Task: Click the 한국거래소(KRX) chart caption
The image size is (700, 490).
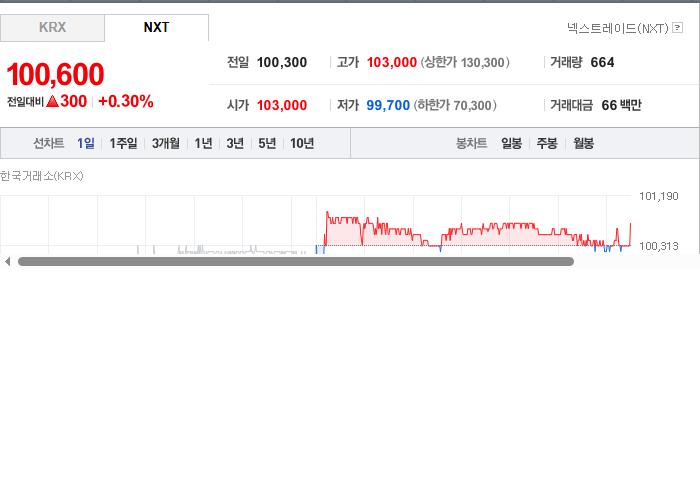Action: point(42,176)
